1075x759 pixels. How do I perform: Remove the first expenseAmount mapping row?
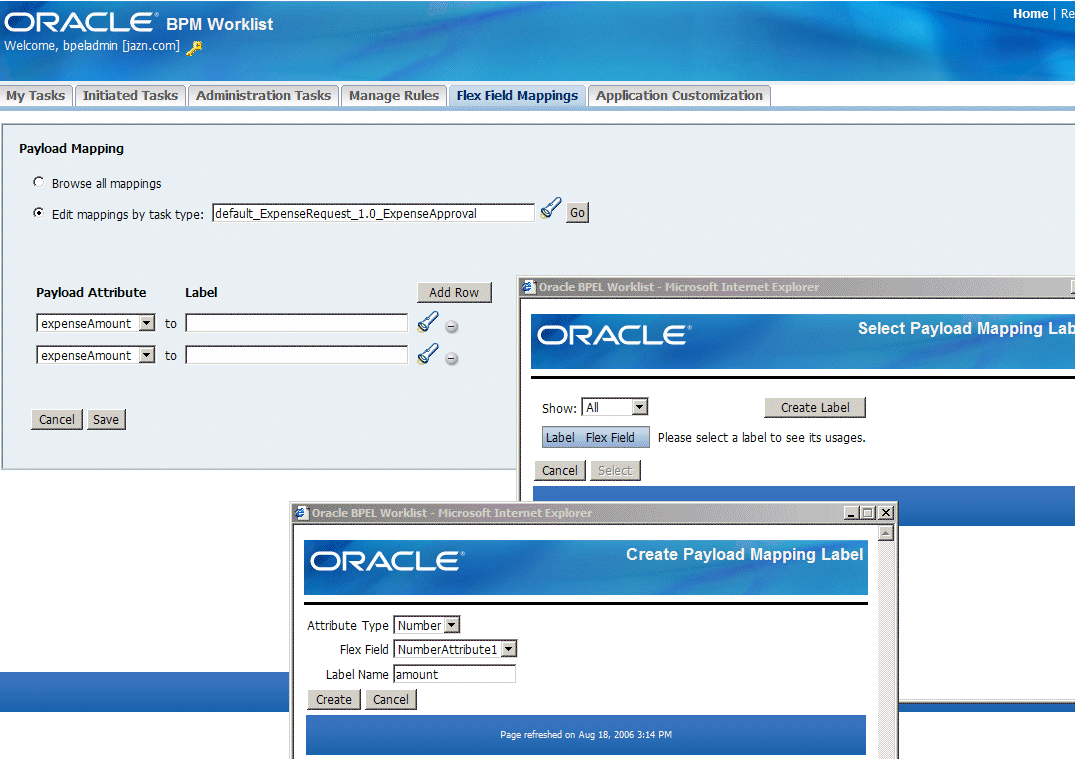point(452,326)
